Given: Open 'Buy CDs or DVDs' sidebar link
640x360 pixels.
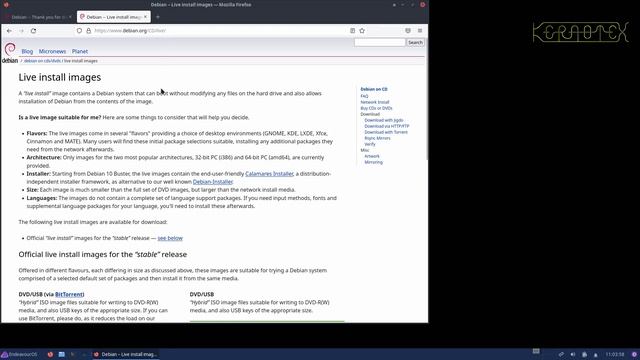Looking at the screenshot, I should tap(376, 108).
